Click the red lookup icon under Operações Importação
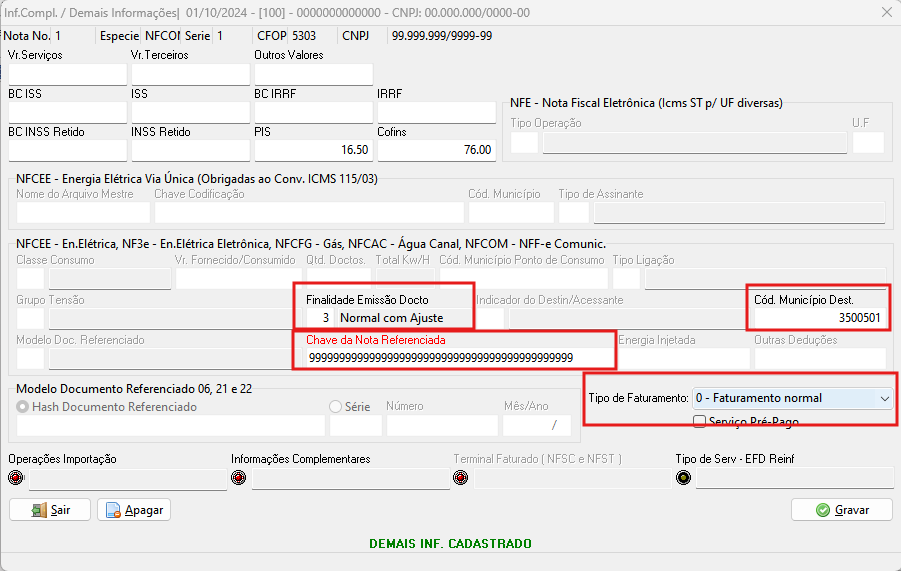Image resolution: width=901 pixels, height=571 pixels. point(16,477)
